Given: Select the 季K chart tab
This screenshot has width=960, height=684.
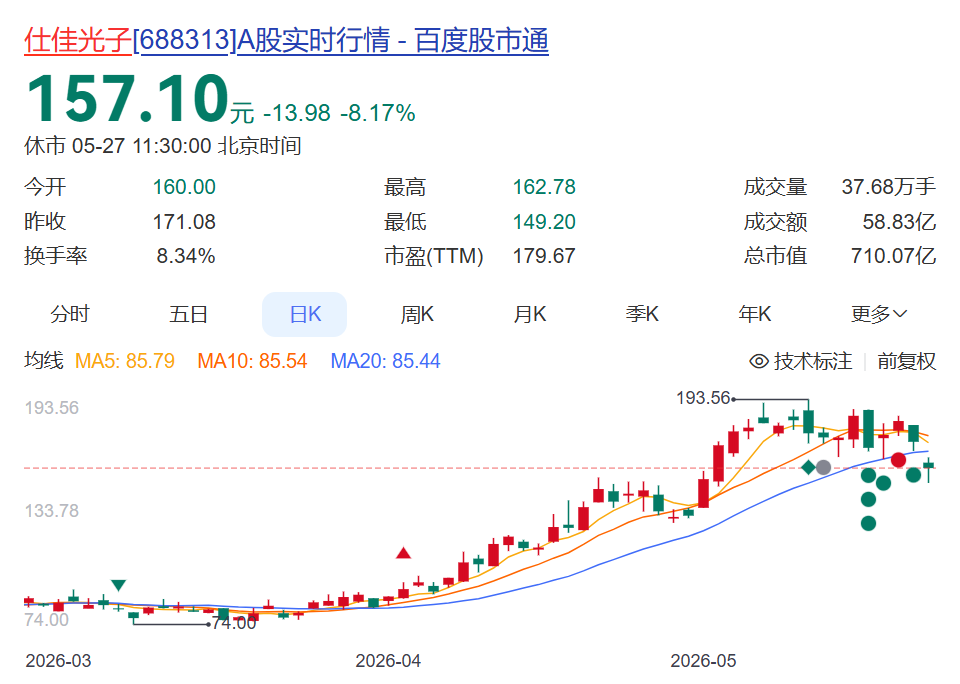Looking at the screenshot, I should coord(642,314).
